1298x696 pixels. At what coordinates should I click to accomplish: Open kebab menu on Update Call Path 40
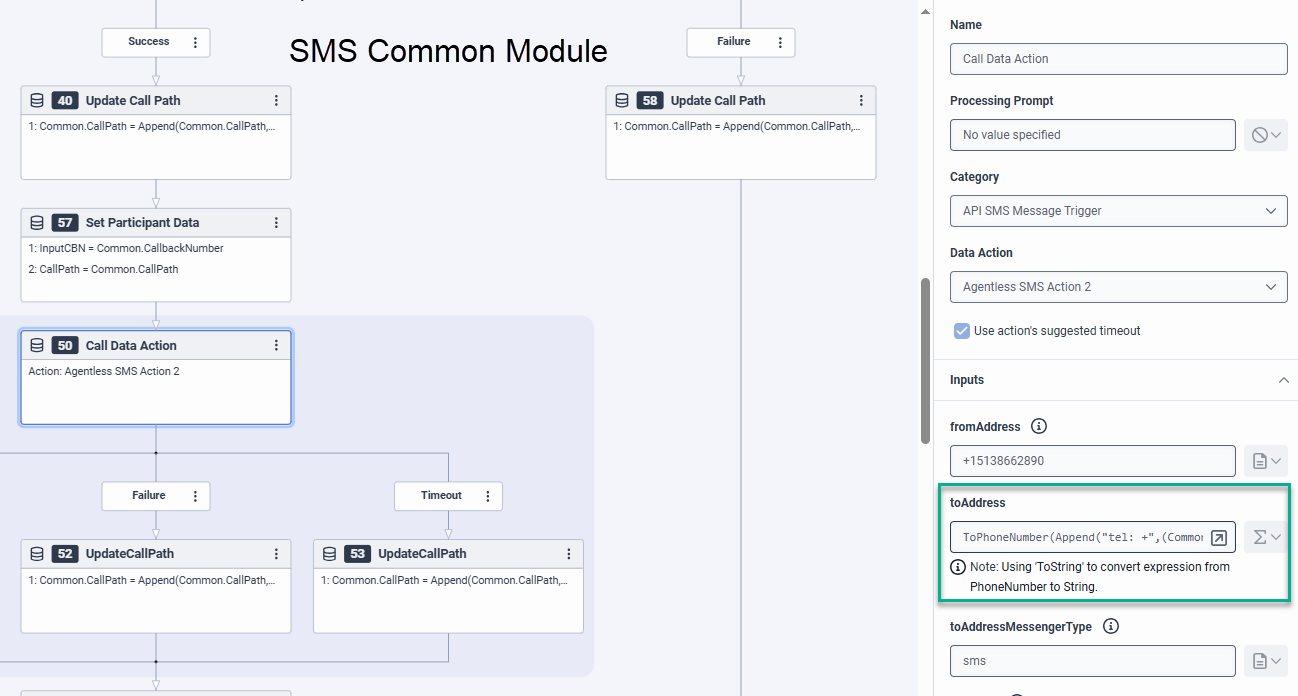pyautogui.click(x=276, y=100)
